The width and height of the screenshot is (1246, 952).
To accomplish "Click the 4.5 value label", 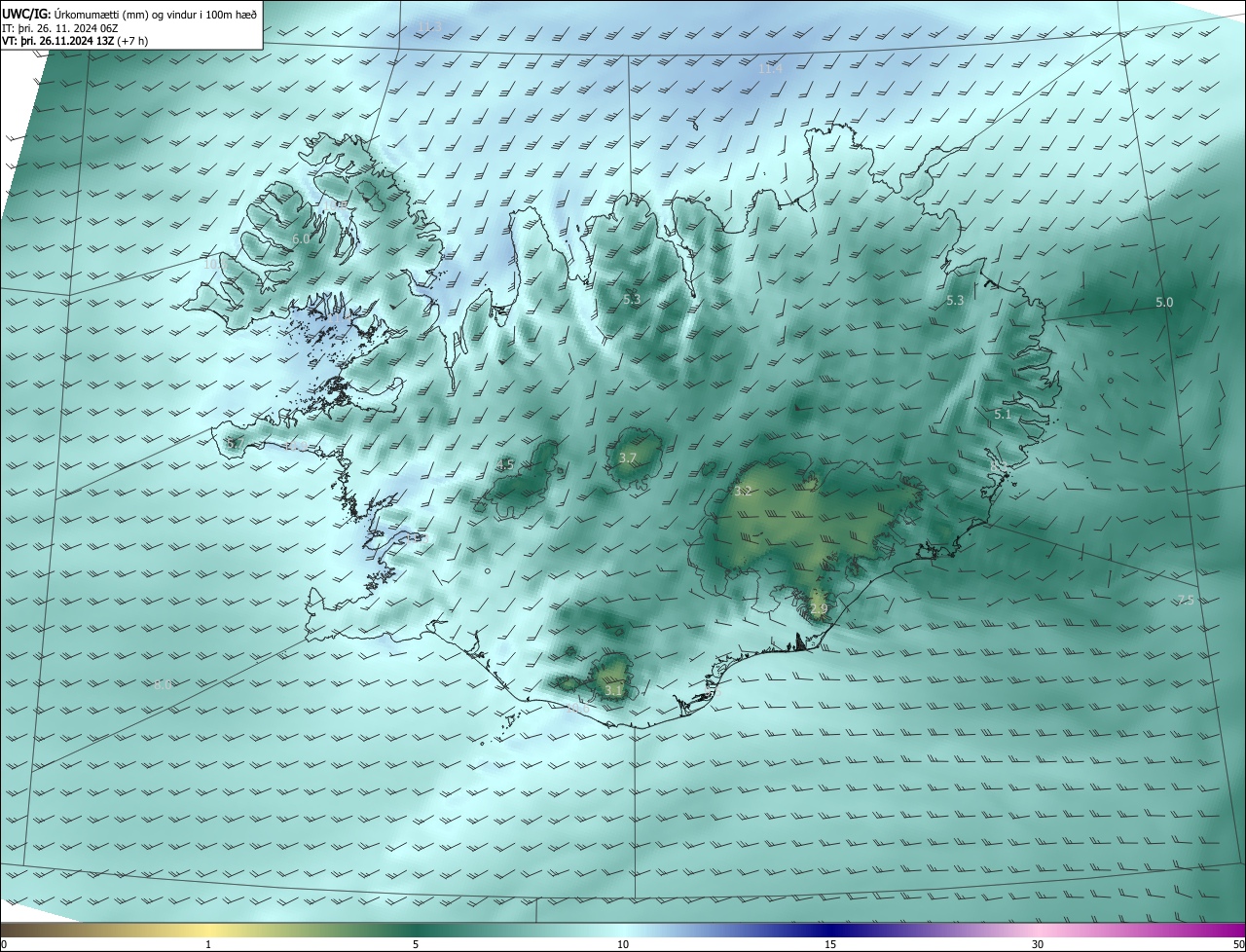I will [504, 465].
